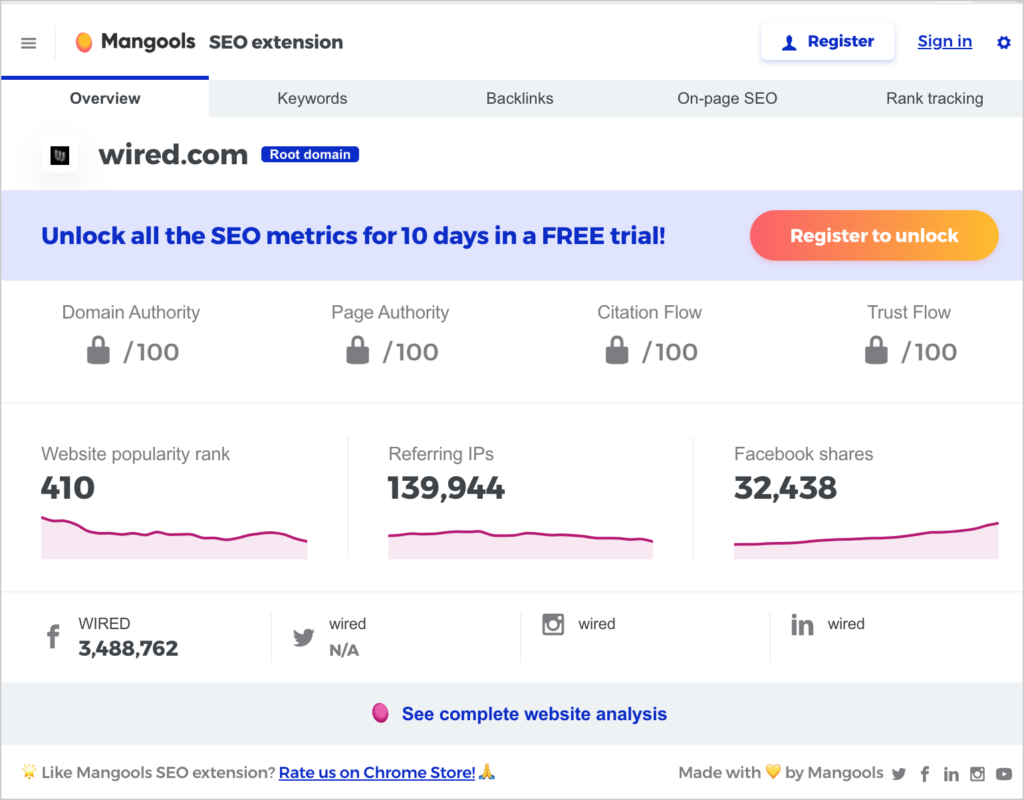Click the Domain Authority lock icon
The height and width of the screenshot is (800, 1024).
pyautogui.click(x=99, y=350)
